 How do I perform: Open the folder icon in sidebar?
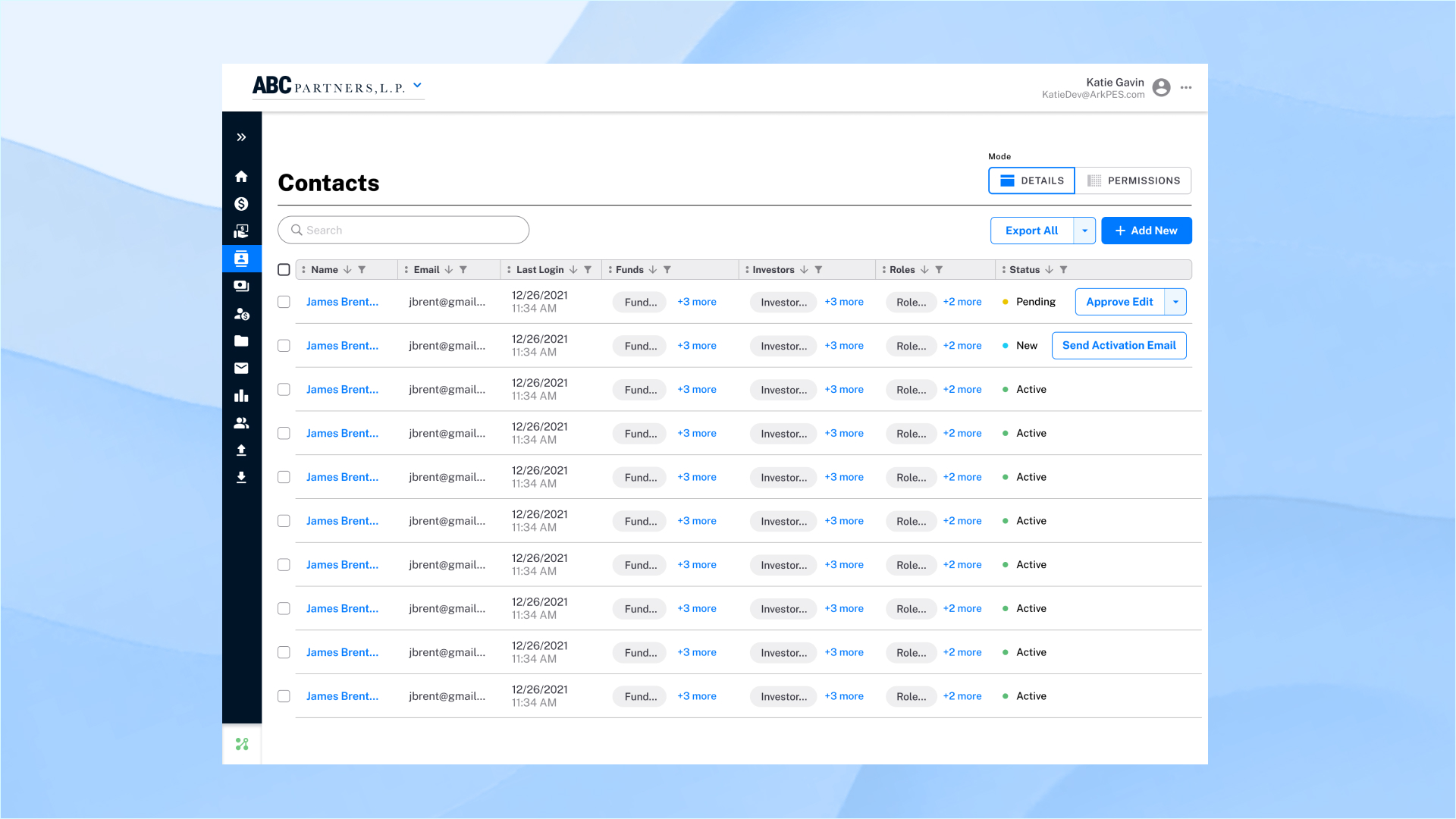click(x=241, y=341)
